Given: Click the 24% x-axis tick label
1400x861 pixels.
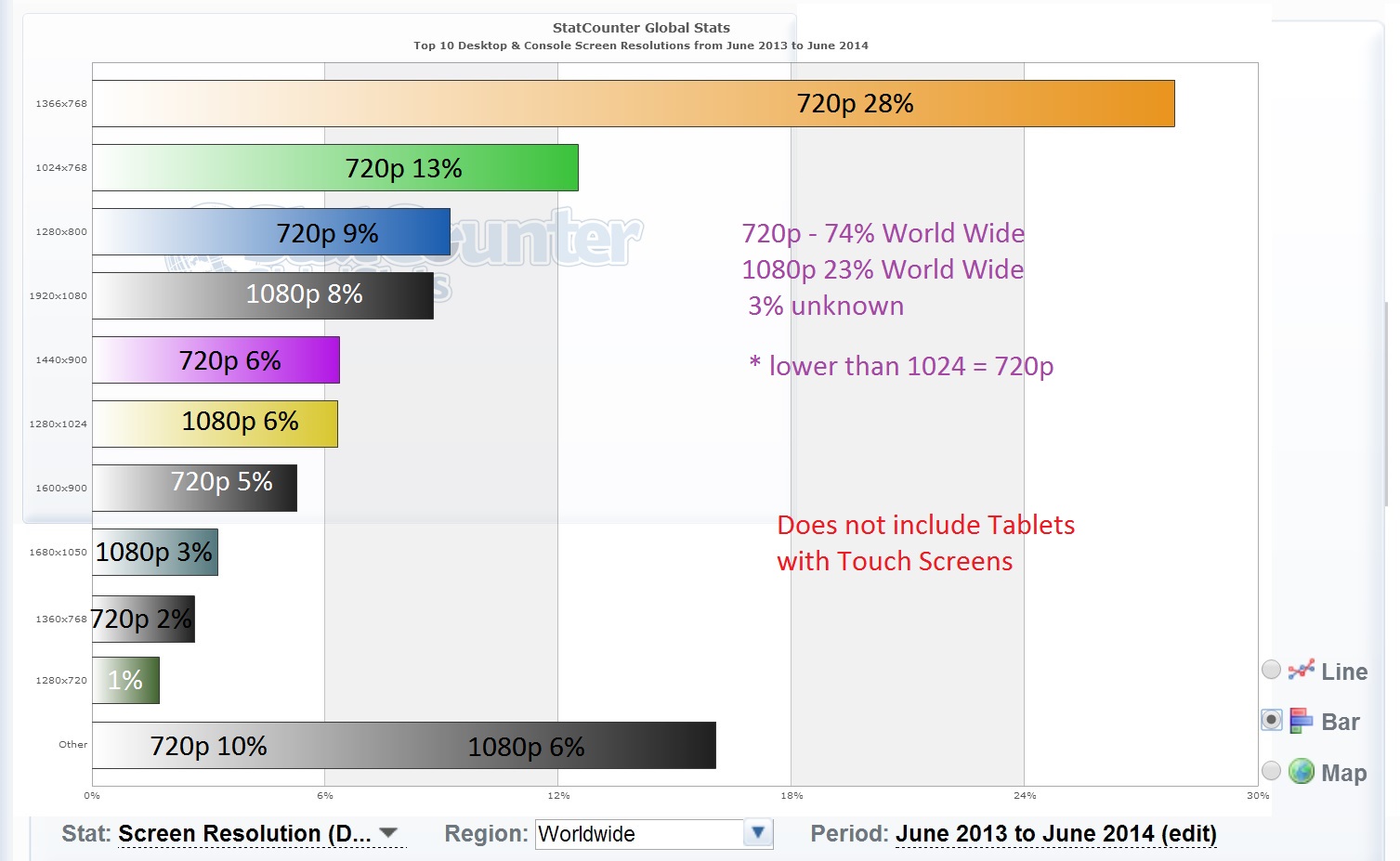Looking at the screenshot, I should click(x=1025, y=795).
